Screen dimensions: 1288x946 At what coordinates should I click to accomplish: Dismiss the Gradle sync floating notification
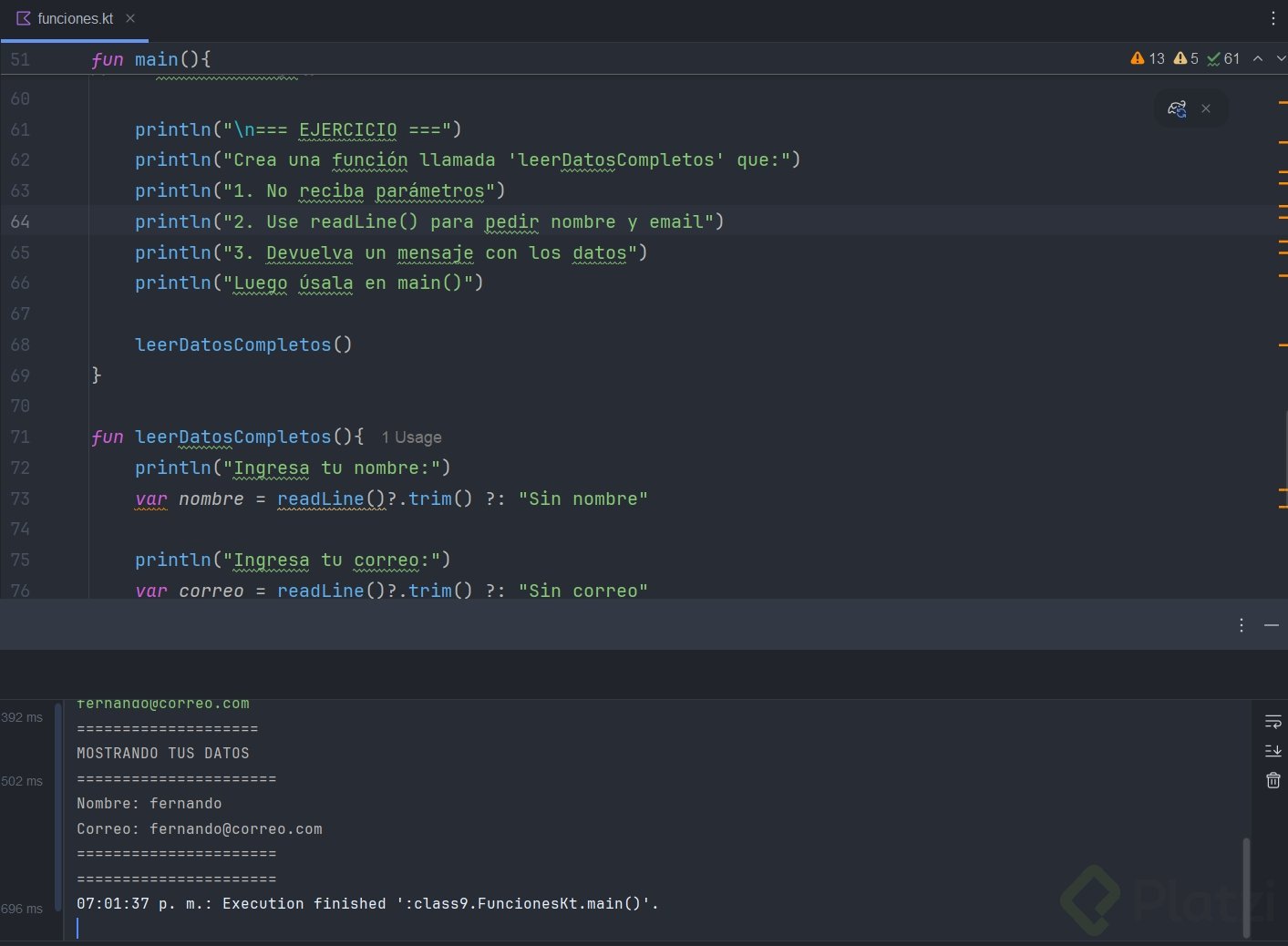click(1206, 108)
